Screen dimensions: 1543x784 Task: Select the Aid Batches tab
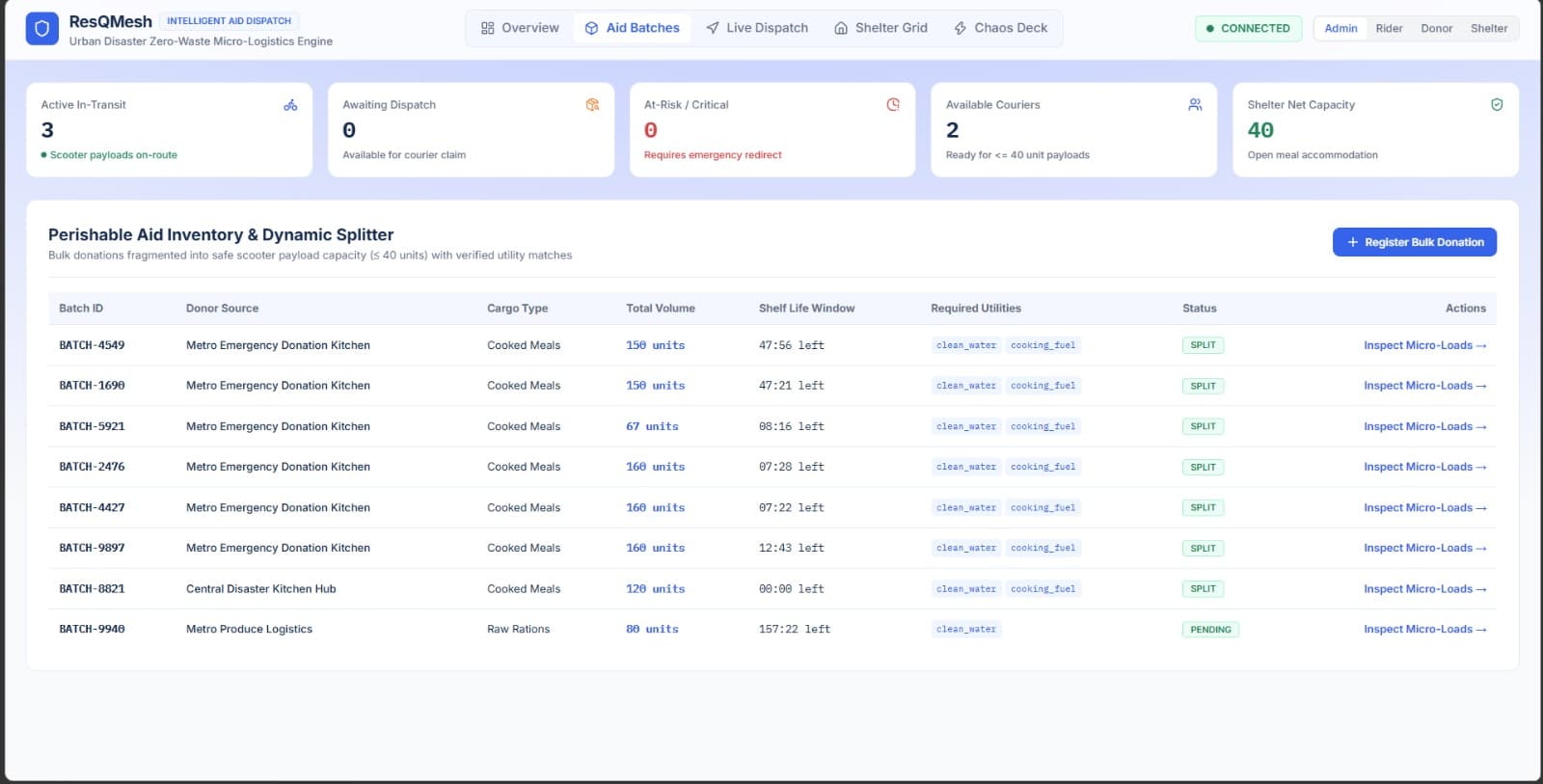(x=633, y=28)
